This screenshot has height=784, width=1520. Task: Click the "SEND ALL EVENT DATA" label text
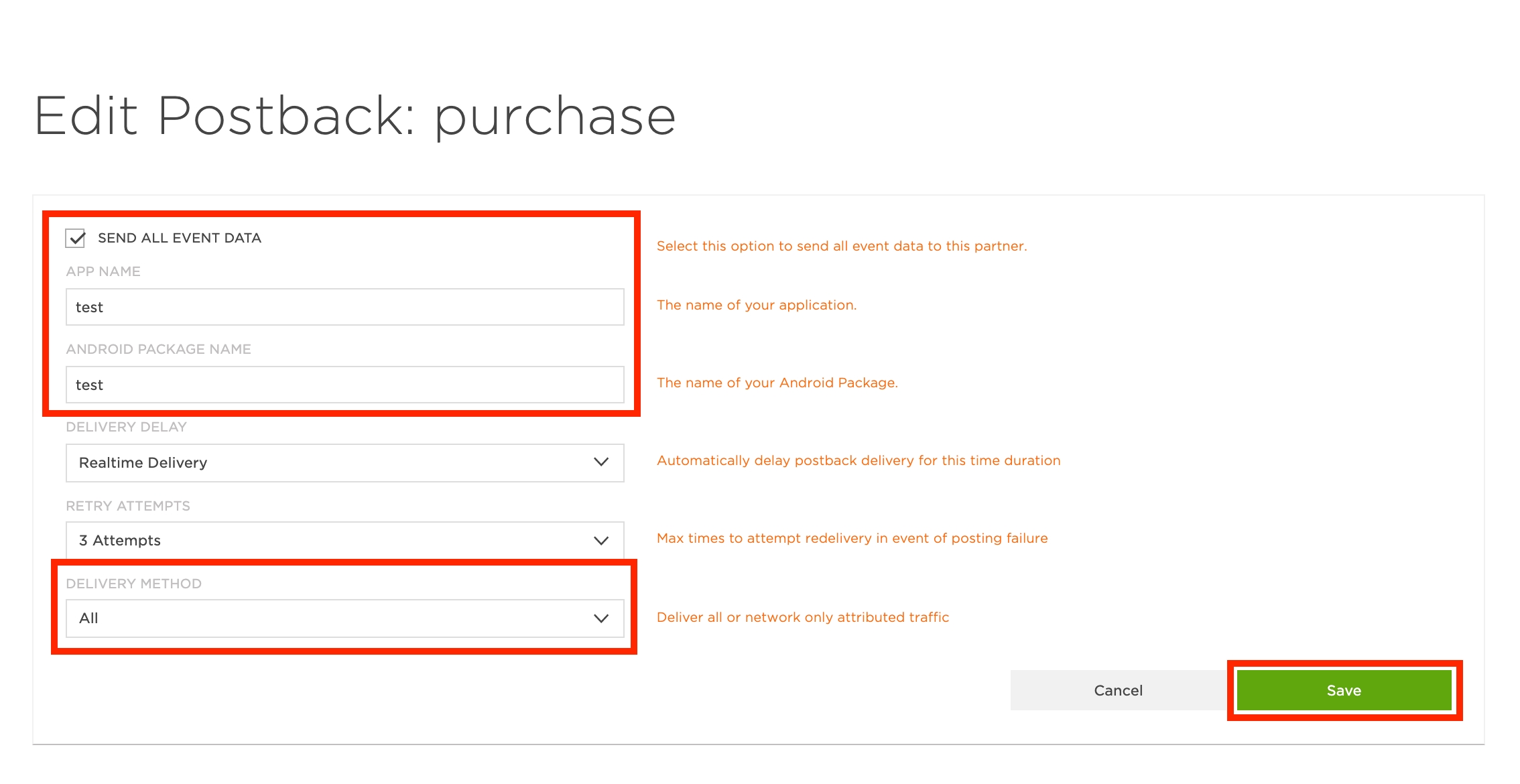click(x=180, y=238)
